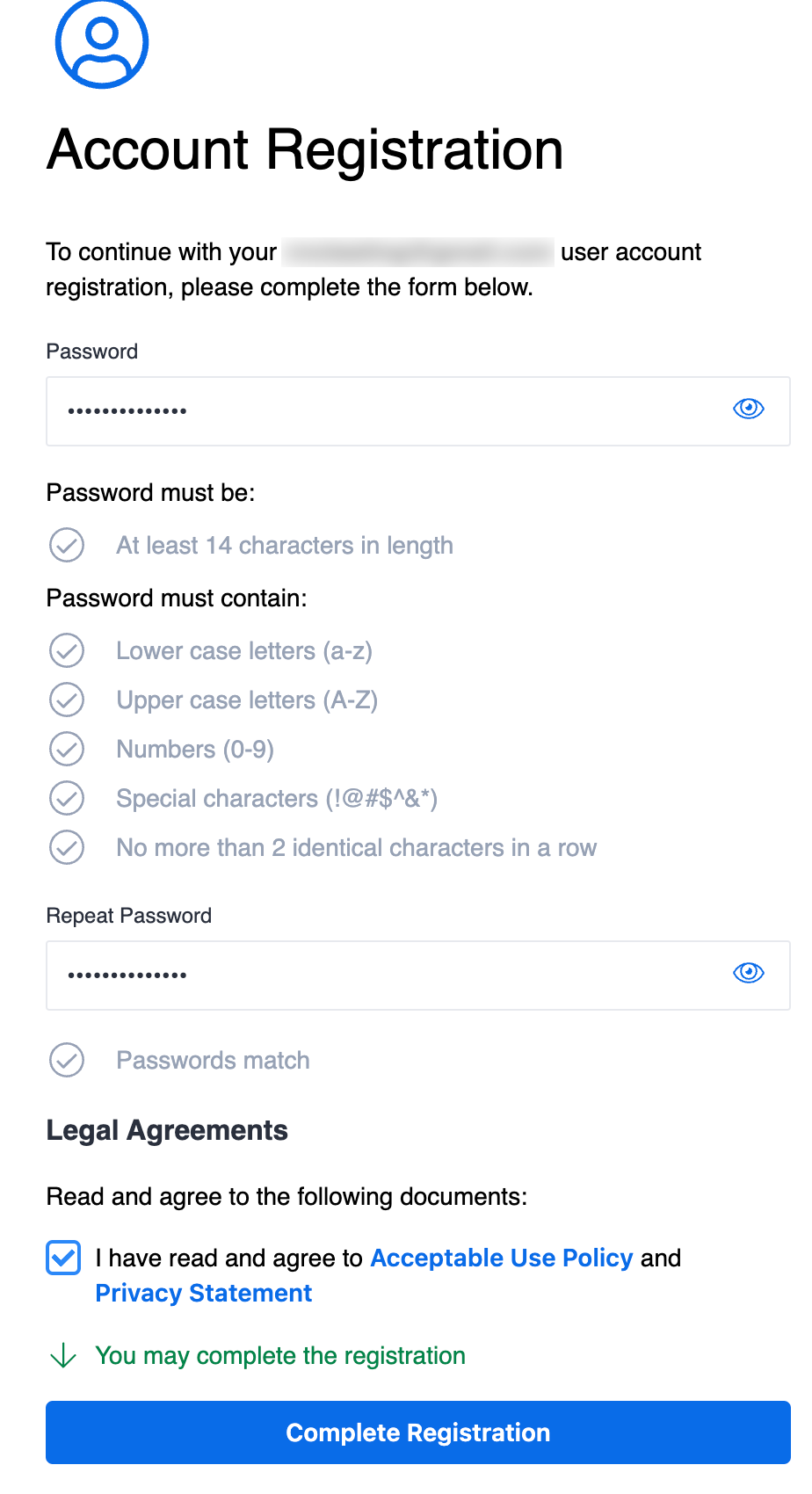Screen dimensions: 812x1494
Task: Click the You may complete the registration text
Action: click(x=280, y=1356)
